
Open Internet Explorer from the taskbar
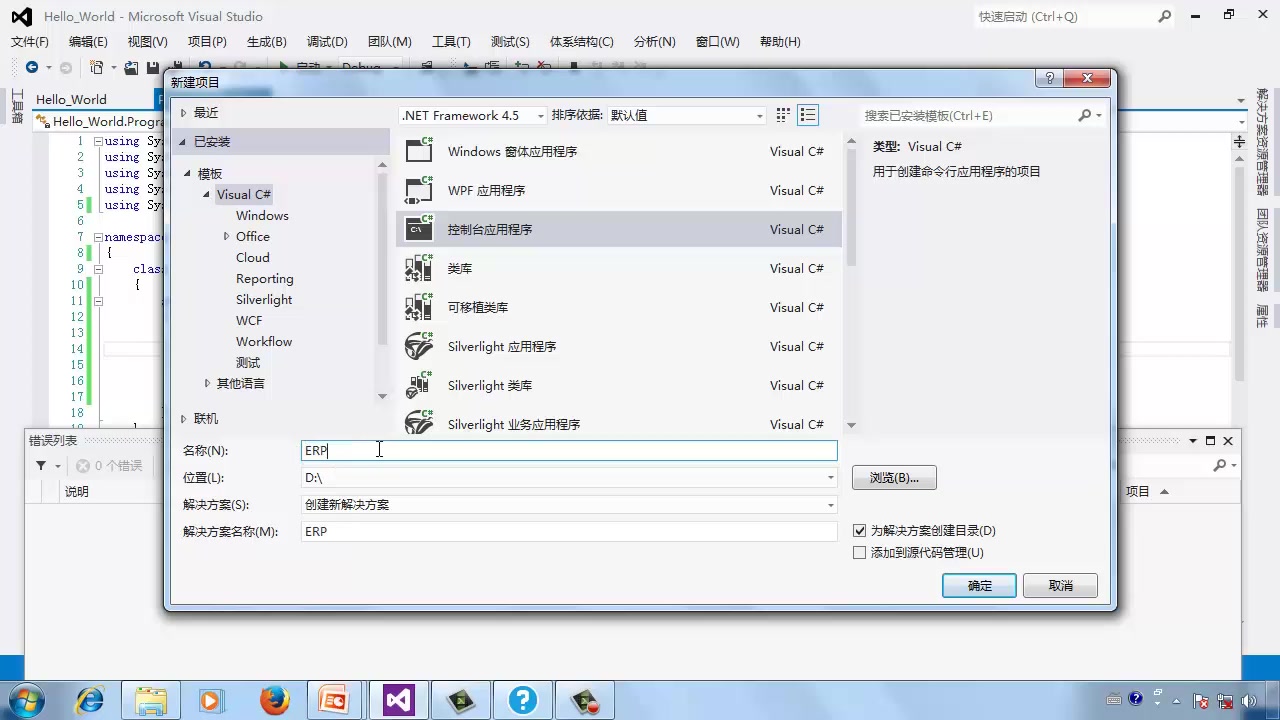[90, 700]
